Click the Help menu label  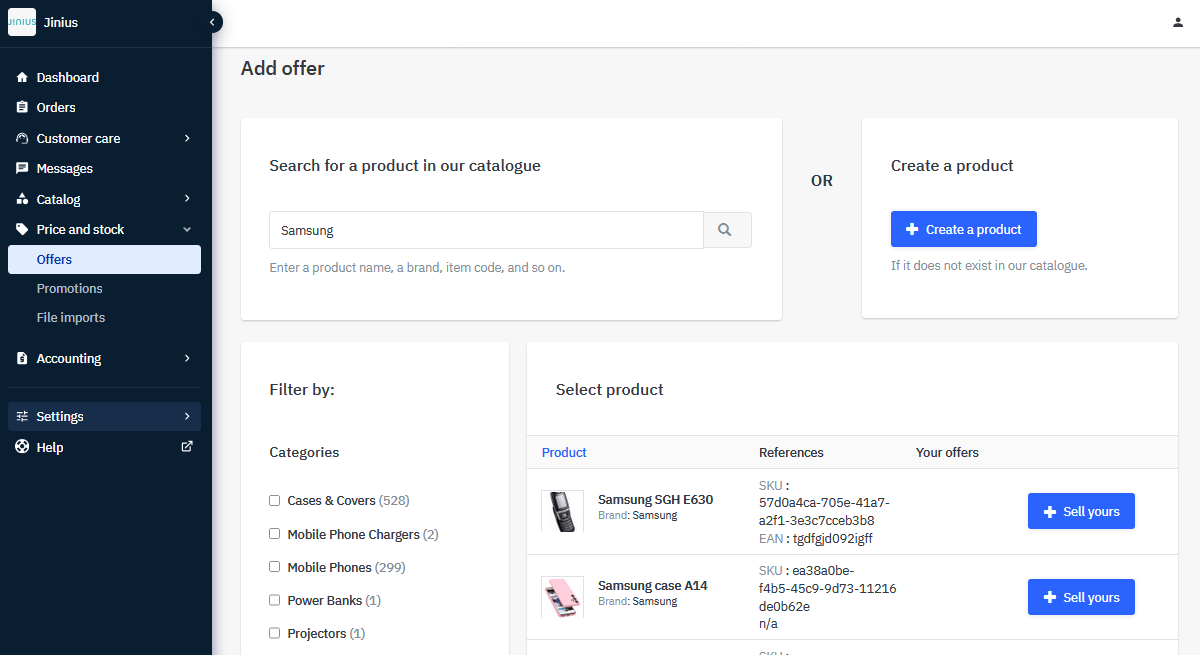click(x=50, y=447)
